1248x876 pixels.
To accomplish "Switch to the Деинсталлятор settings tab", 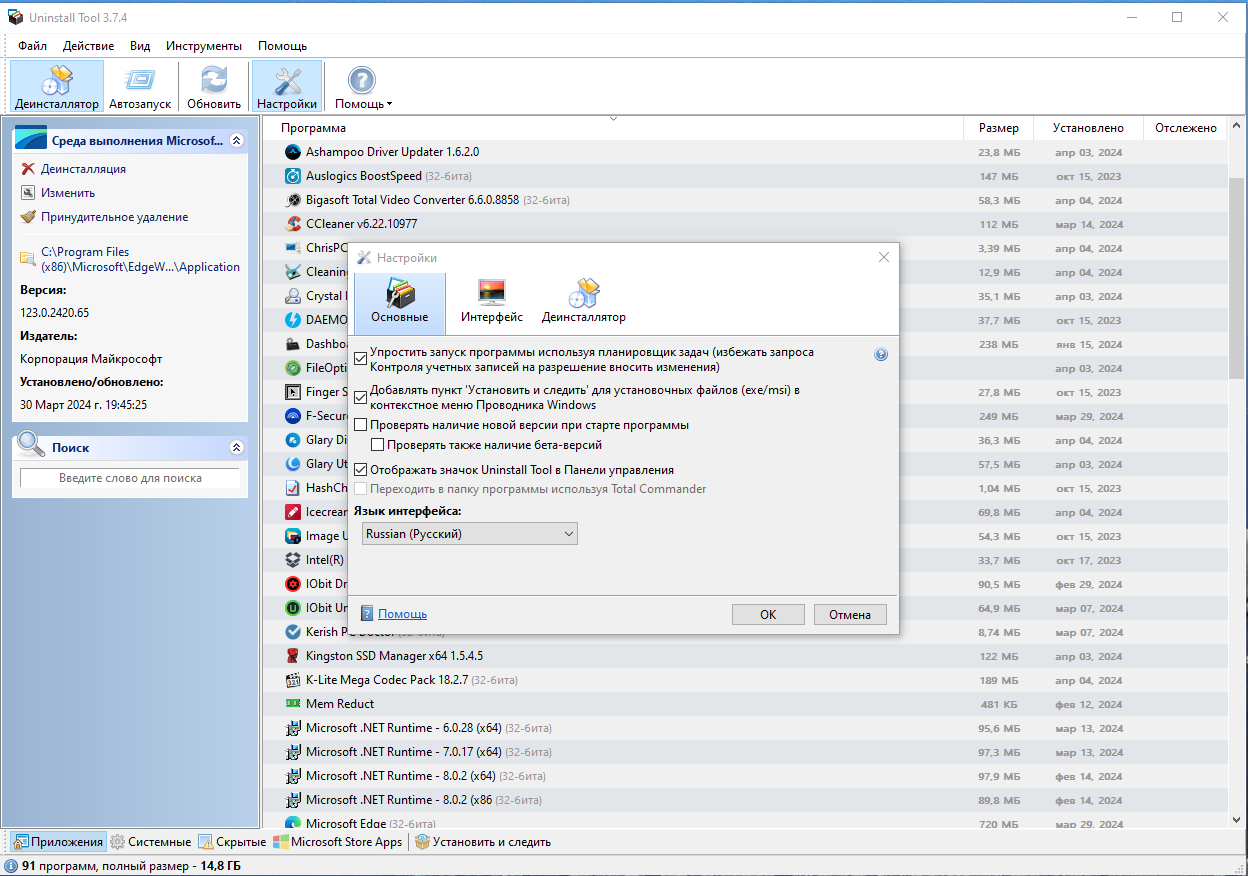I will (584, 303).
